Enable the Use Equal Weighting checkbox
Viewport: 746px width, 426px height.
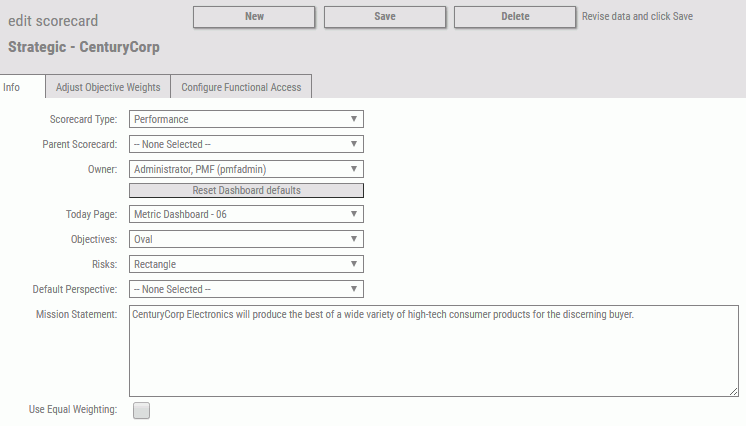point(141,410)
